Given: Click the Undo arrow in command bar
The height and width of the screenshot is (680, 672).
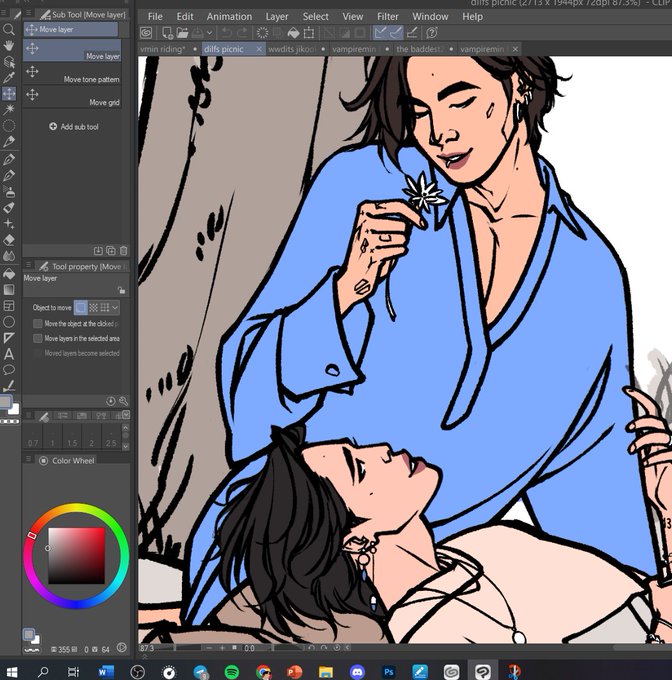Looking at the screenshot, I should point(226,33).
